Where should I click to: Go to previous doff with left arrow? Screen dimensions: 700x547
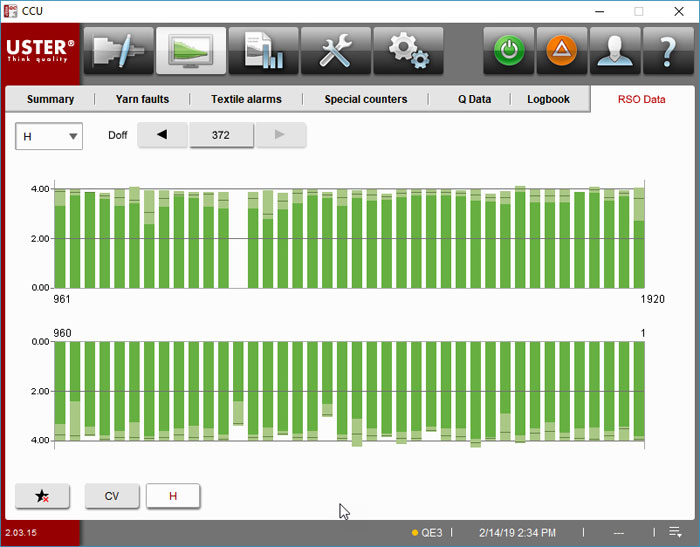[162, 135]
